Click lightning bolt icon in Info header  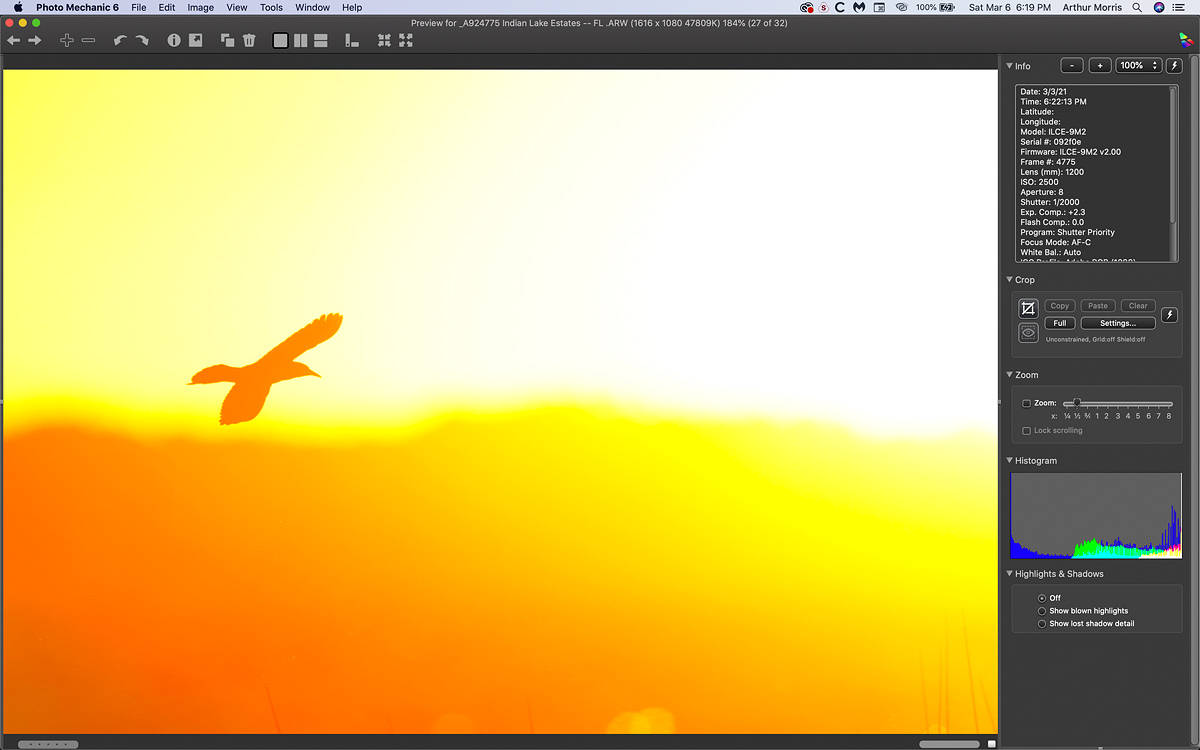[x=1174, y=65]
